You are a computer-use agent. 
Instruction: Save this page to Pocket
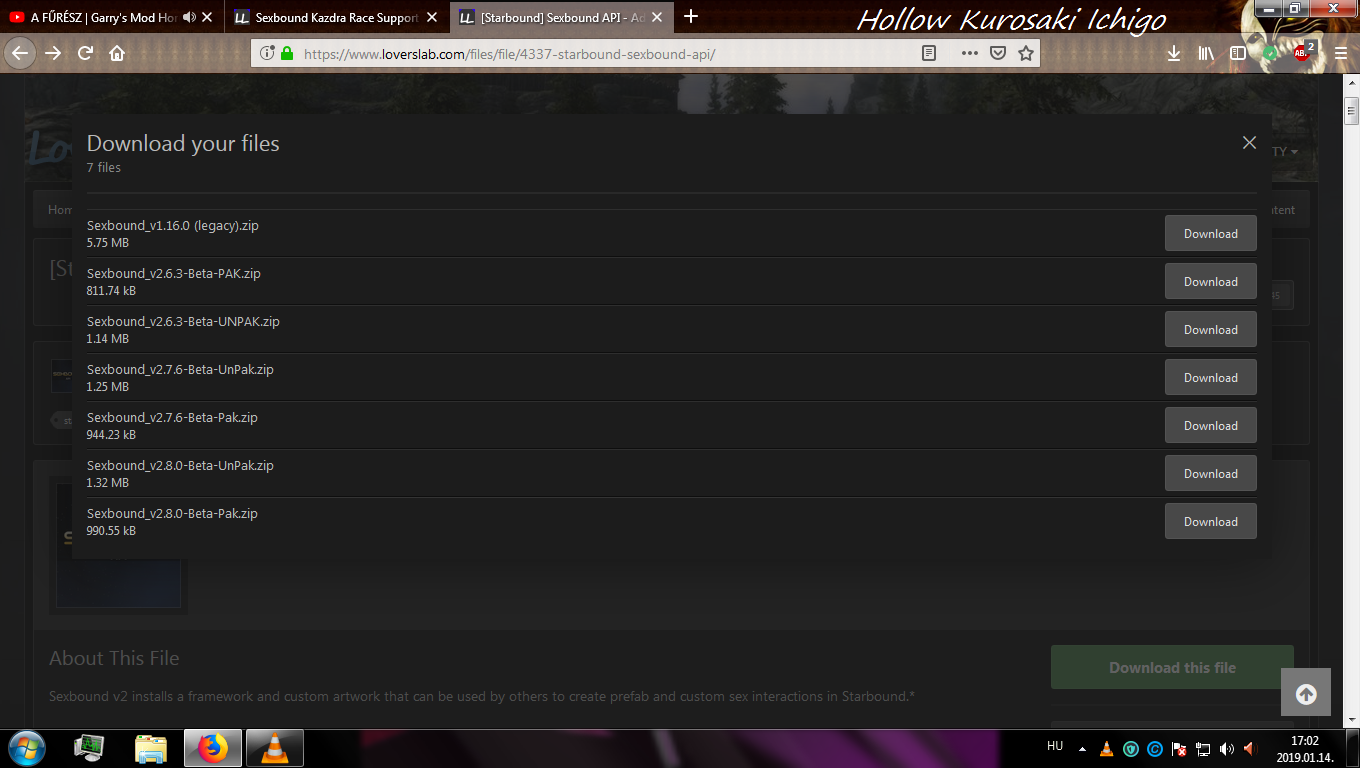click(x=998, y=53)
